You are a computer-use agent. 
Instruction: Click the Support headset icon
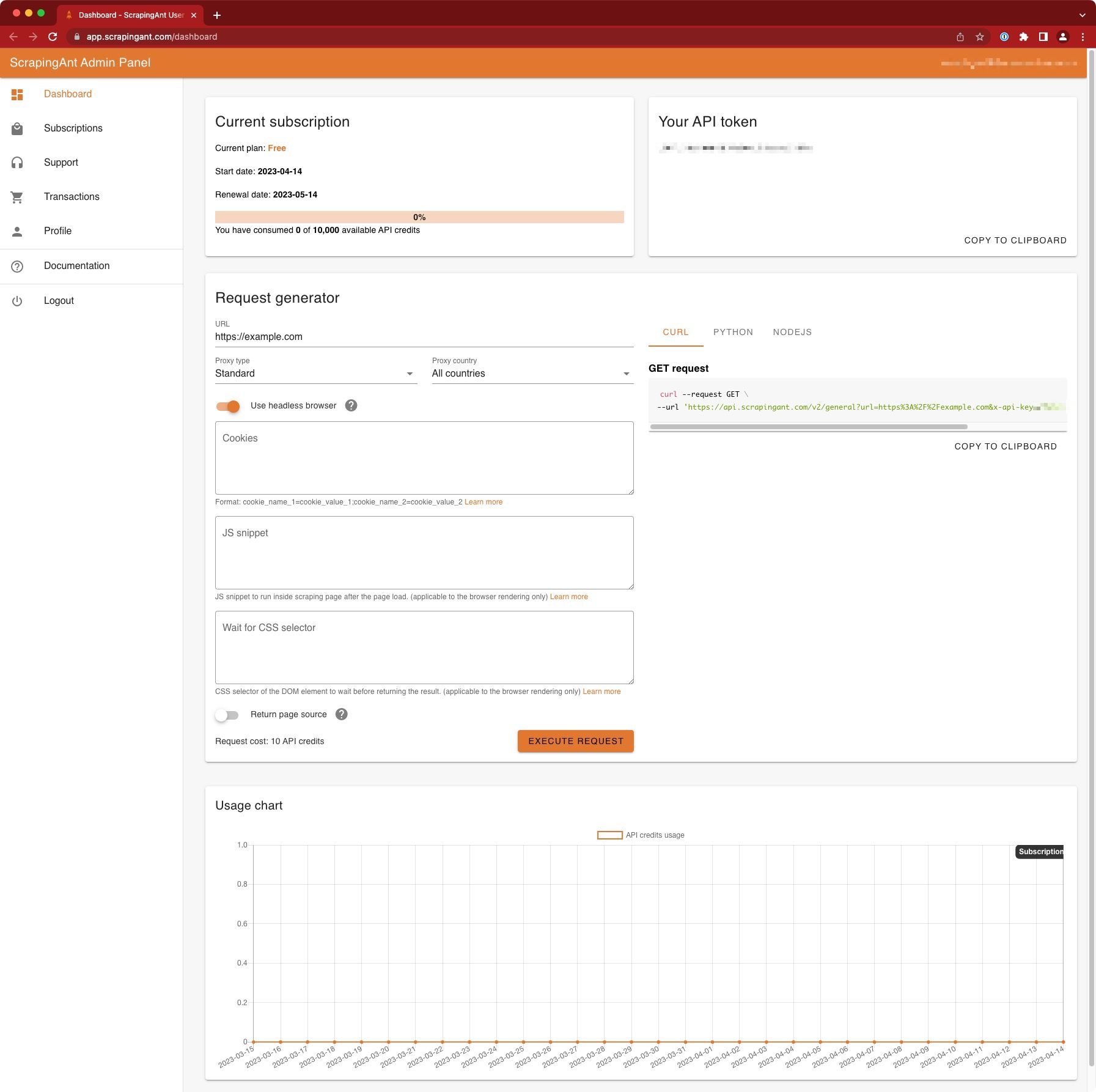click(x=17, y=163)
